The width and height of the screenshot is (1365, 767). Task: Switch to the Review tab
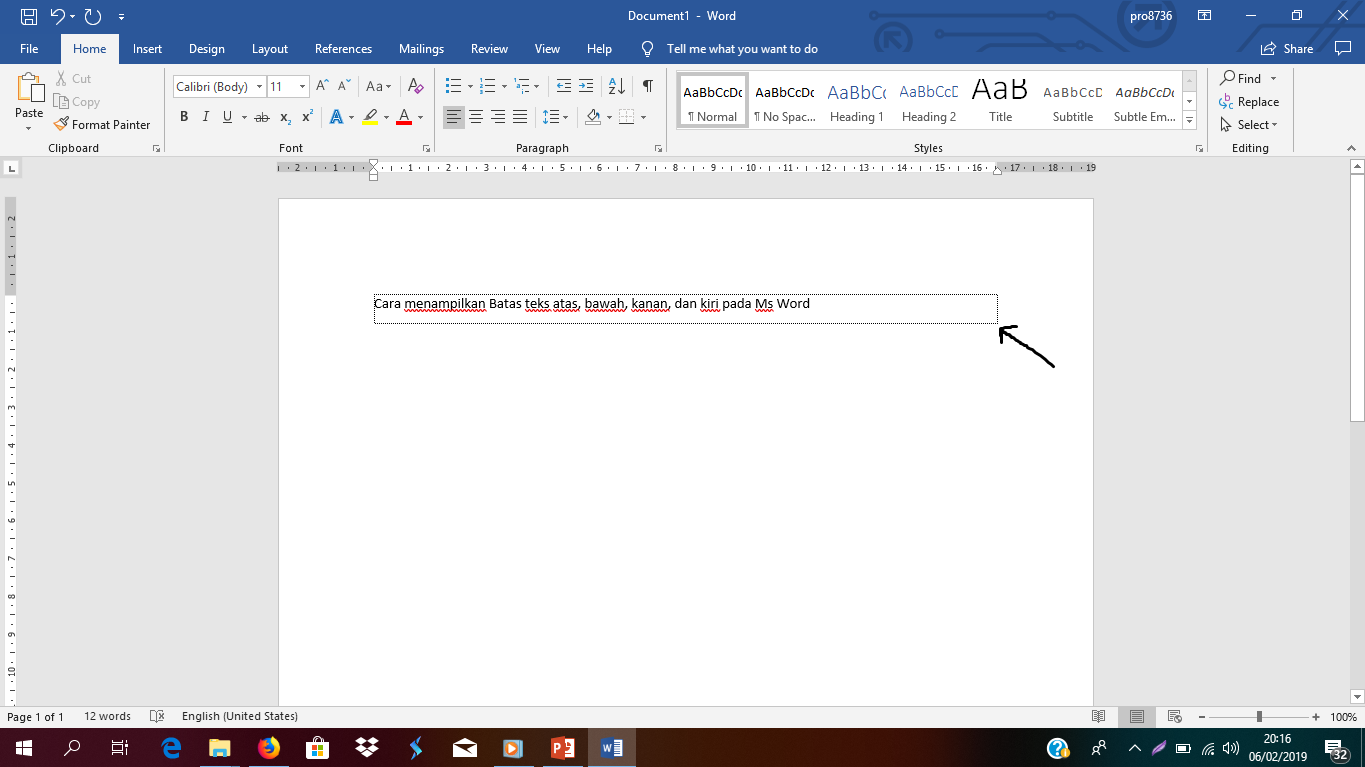490,48
